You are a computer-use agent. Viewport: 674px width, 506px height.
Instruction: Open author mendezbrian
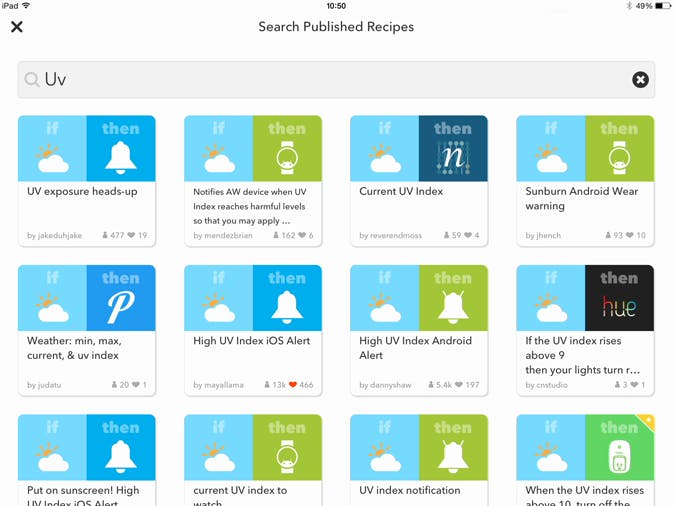pos(223,235)
